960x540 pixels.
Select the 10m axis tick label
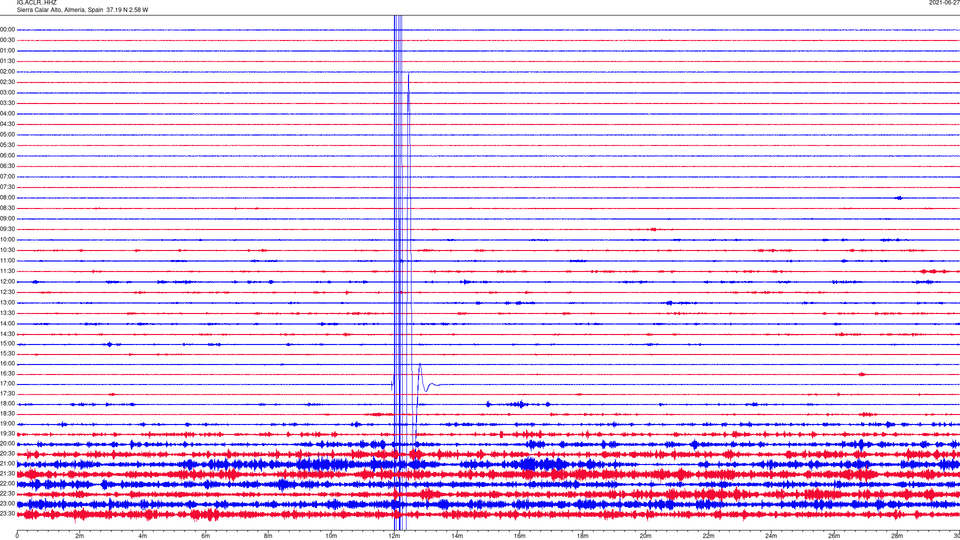(x=331, y=536)
